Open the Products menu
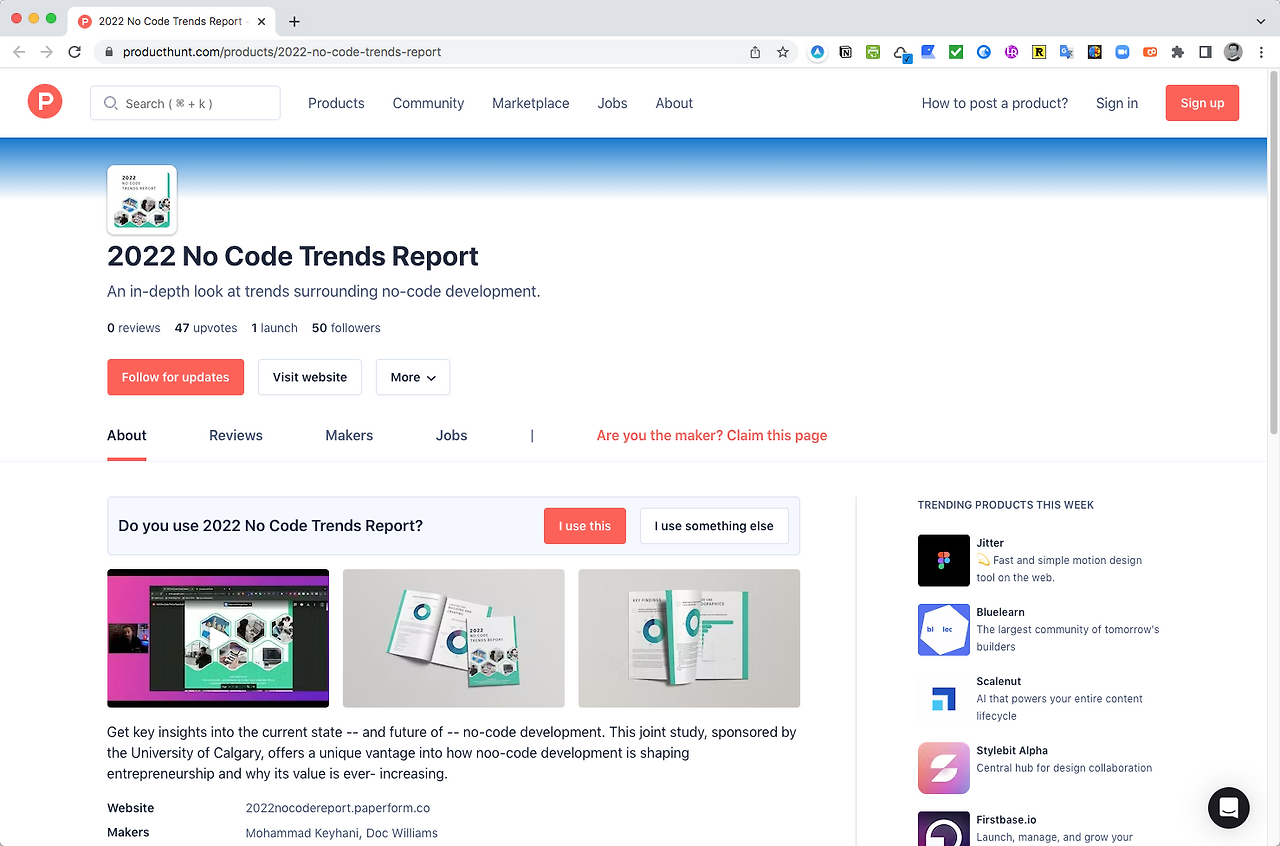This screenshot has height=846, width=1280. point(336,103)
